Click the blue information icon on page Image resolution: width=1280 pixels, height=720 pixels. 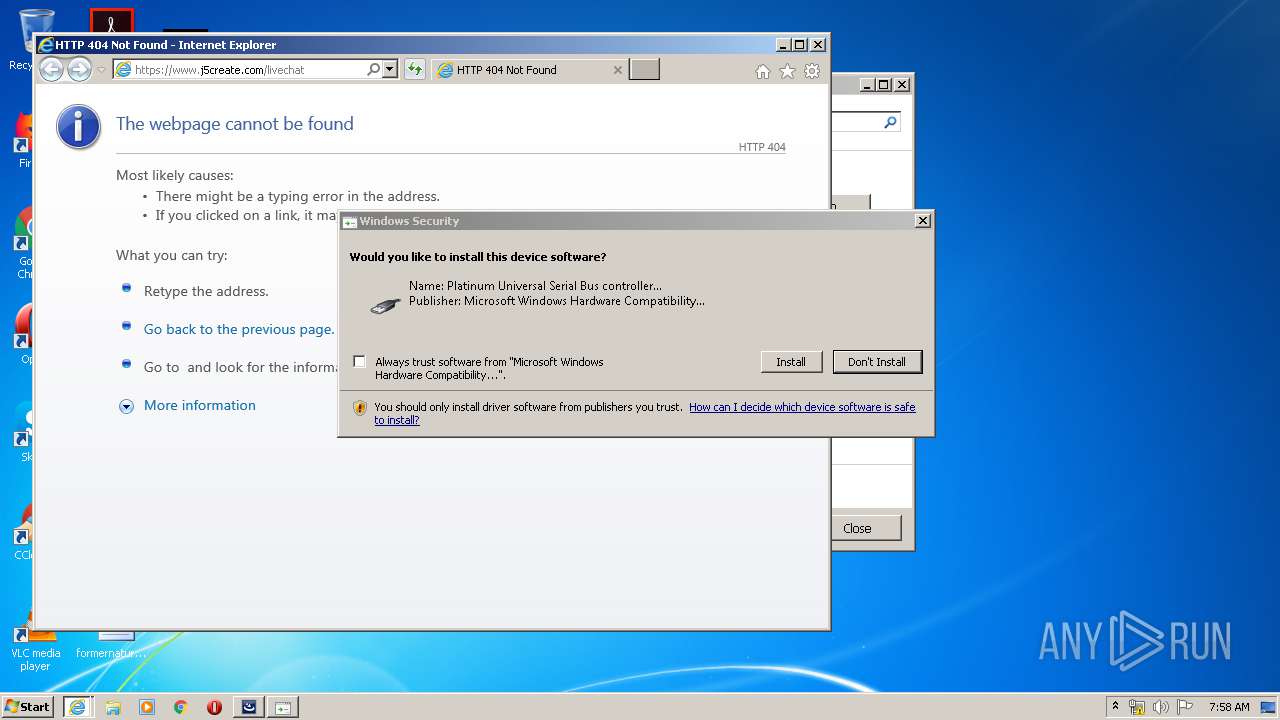coord(79,127)
